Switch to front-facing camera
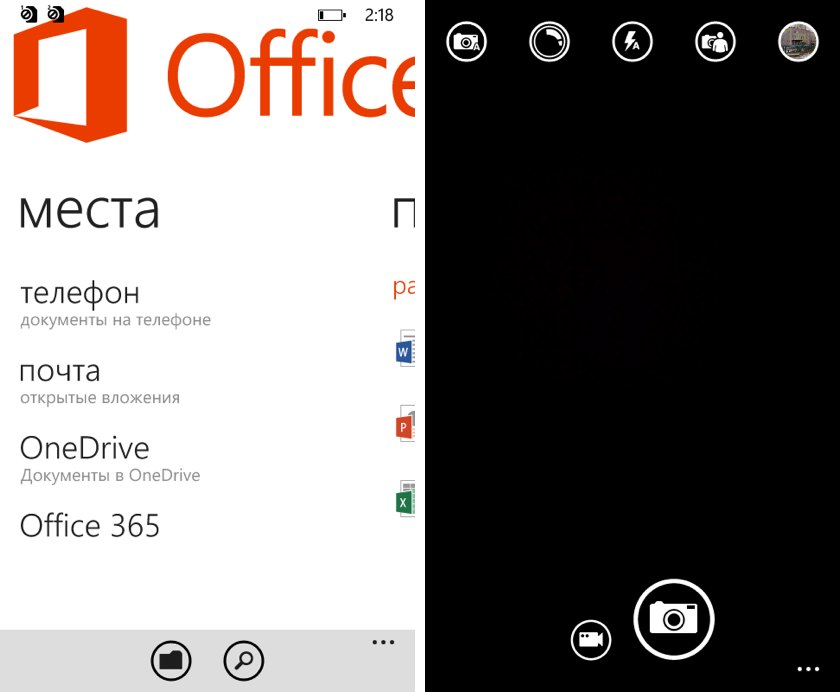The width and height of the screenshot is (840, 692). (x=715, y=41)
